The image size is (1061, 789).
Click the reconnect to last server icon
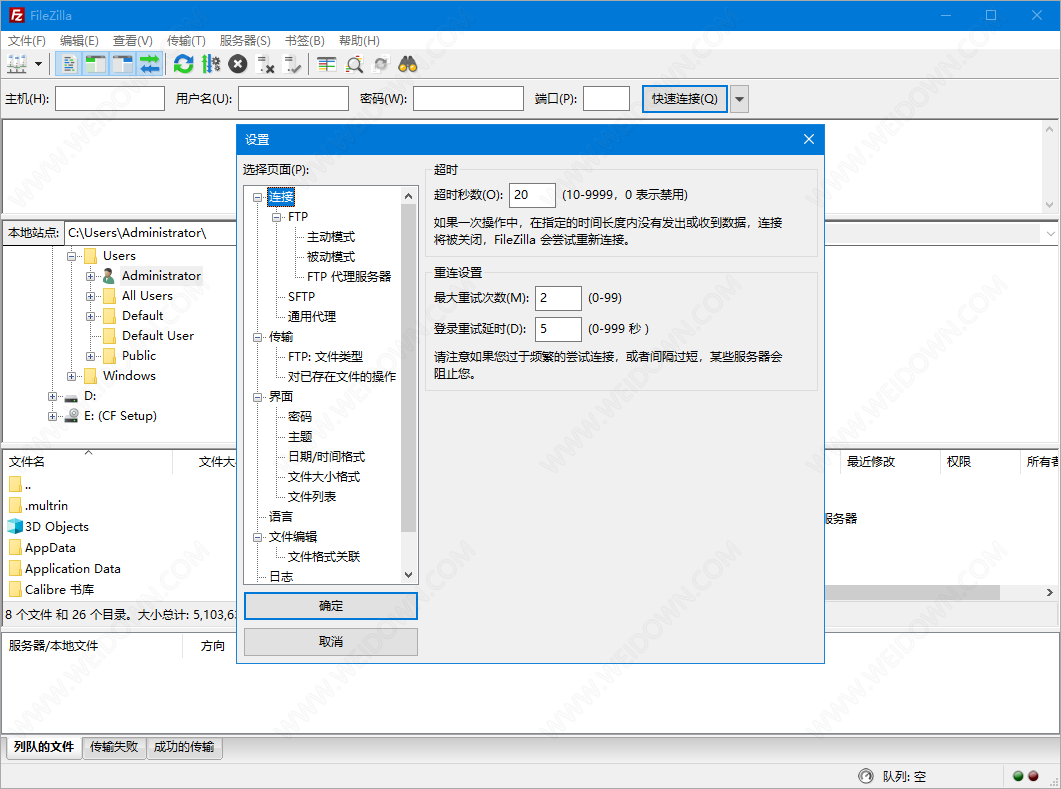[x=292, y=64]
